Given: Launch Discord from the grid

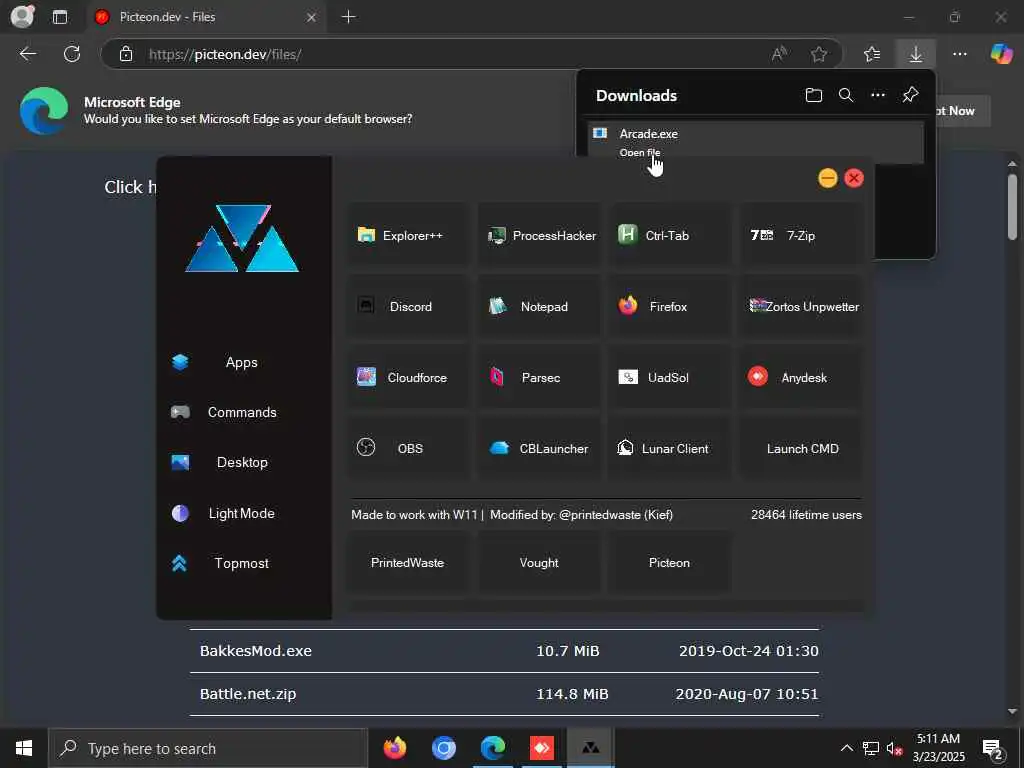Looking at the screenshot, I should pyautogui.click(x=406, y=306).
